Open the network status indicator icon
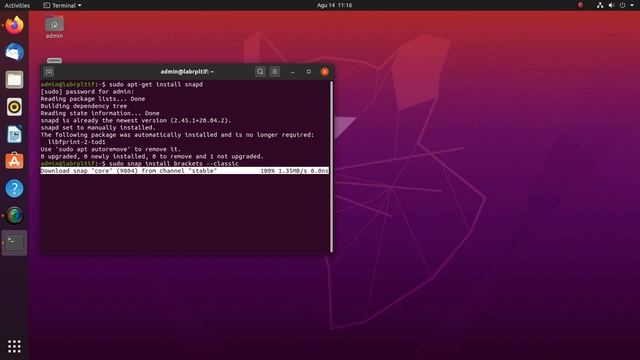Screen dimensions: 640x360 (600, 5)
